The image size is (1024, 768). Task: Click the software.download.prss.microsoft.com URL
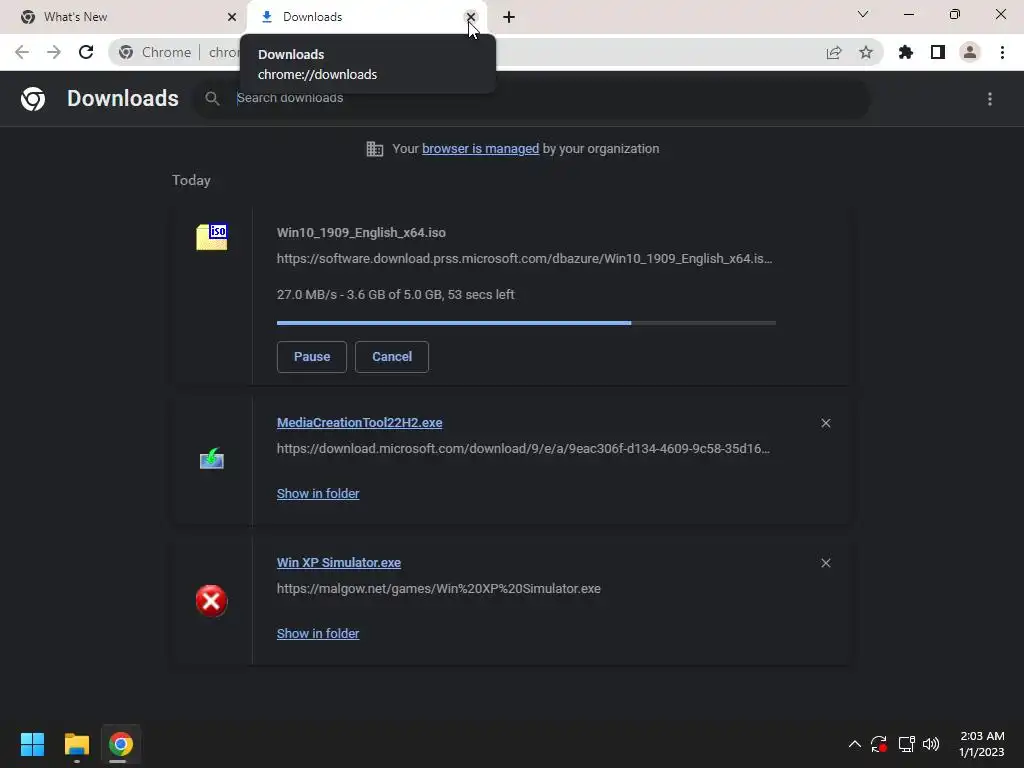(x=524, y=259)
